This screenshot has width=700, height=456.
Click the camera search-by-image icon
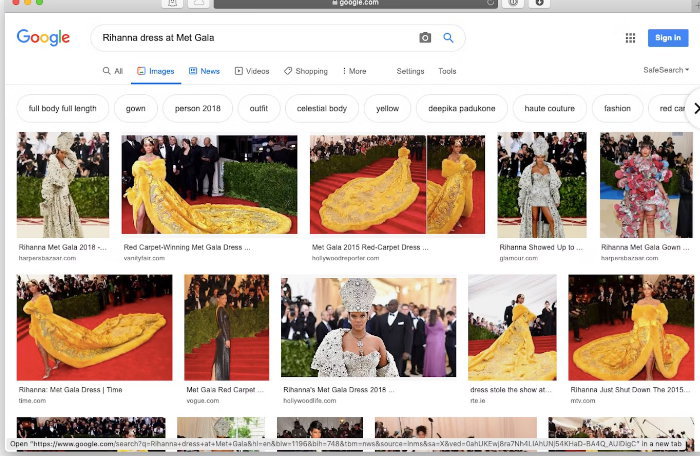425,38
